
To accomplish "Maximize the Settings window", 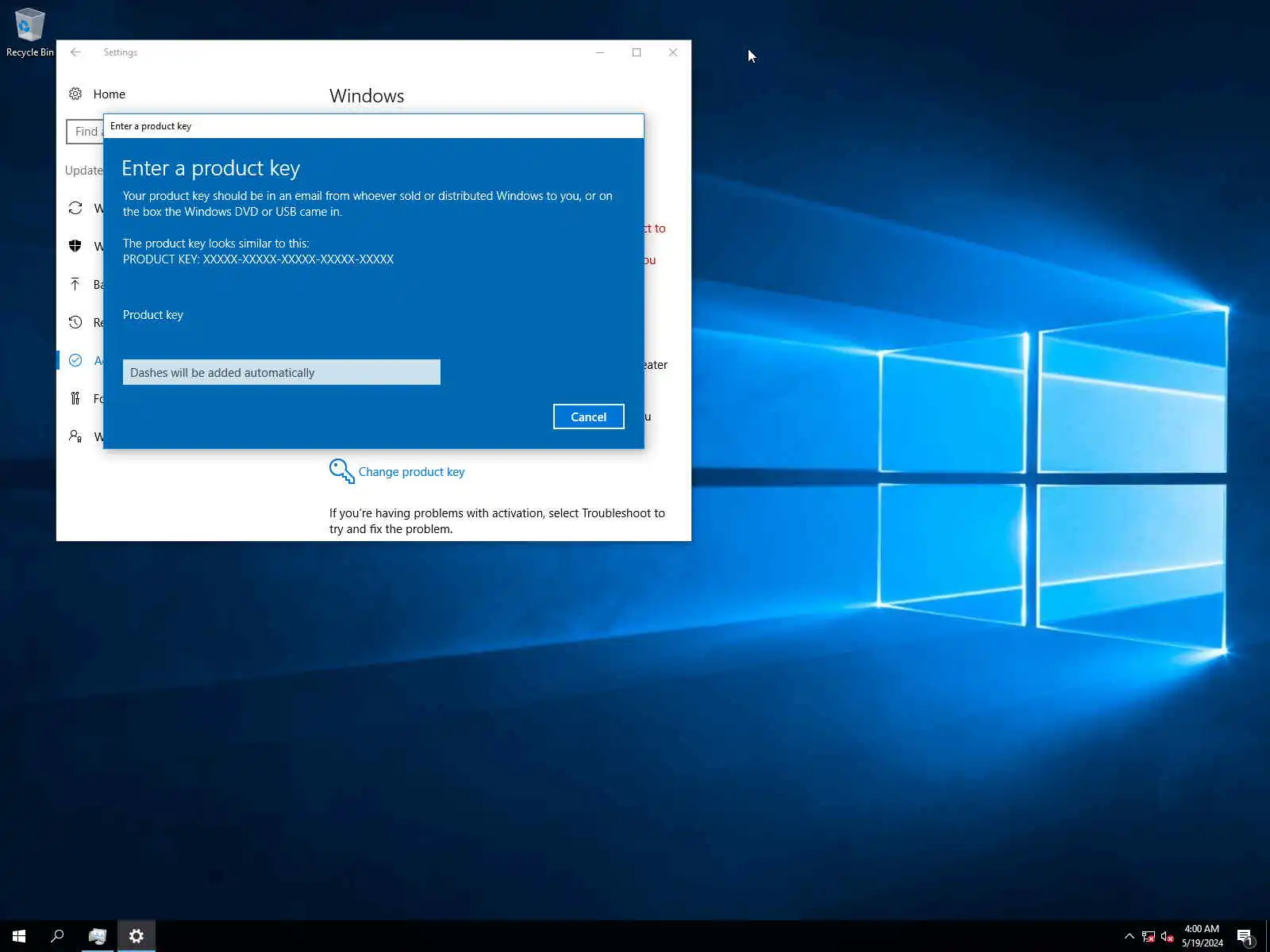I will coord(637,52).
